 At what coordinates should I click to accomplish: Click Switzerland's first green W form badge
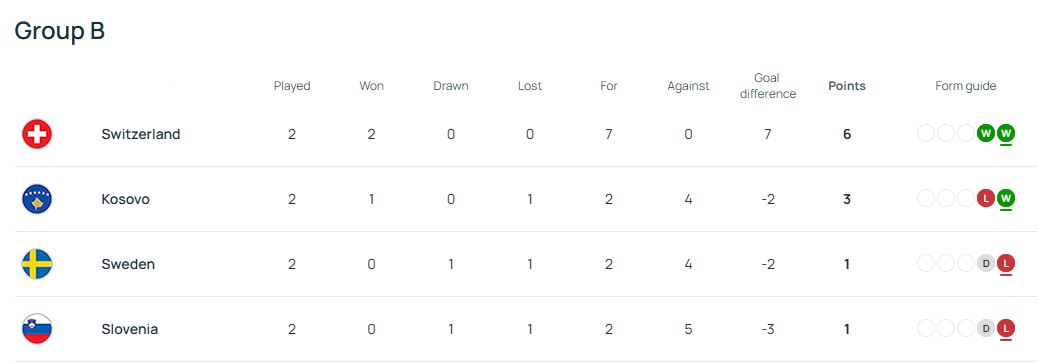click(986, 134)
